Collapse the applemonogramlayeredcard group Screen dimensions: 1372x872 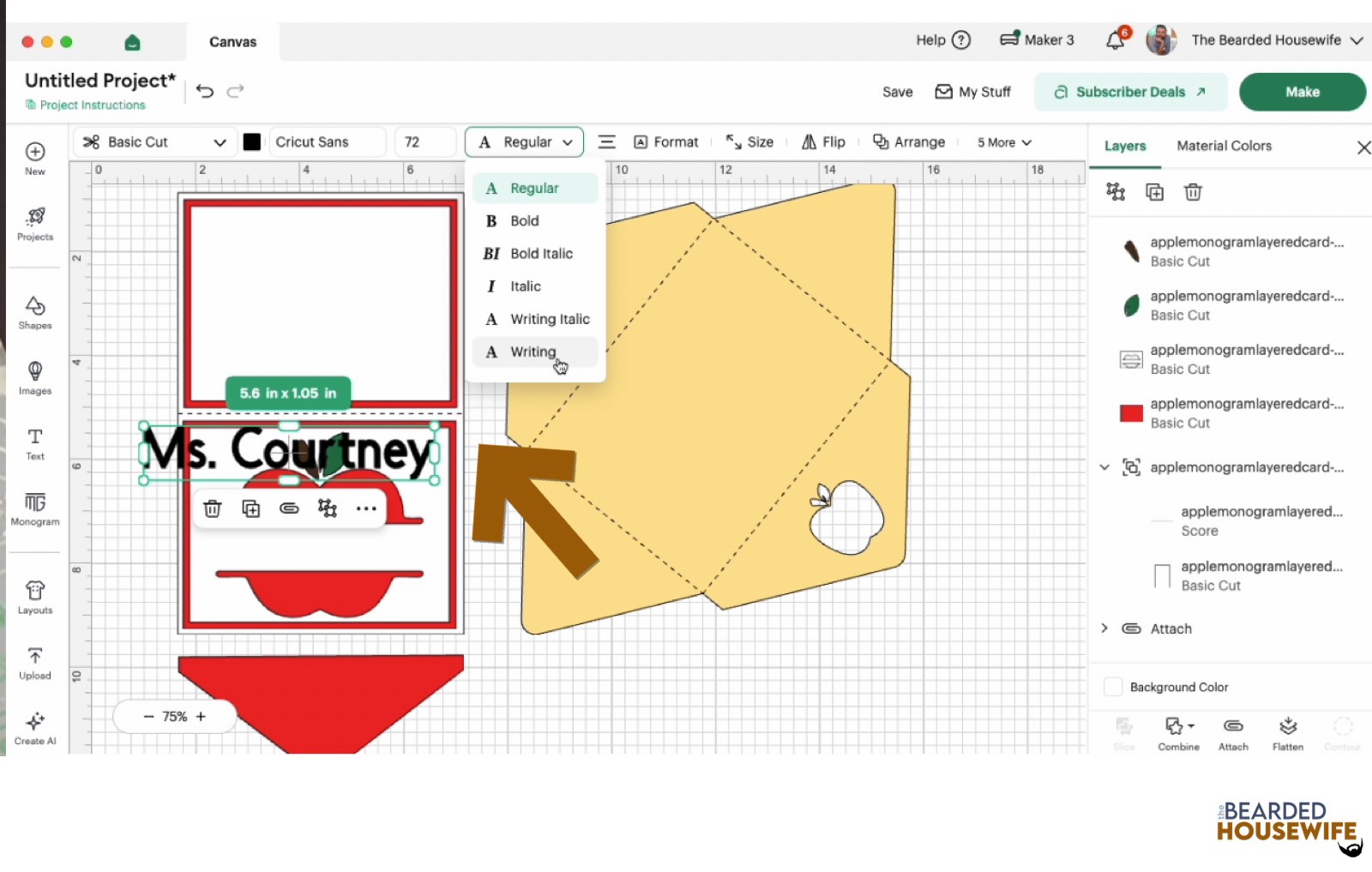click(1104, 467)
